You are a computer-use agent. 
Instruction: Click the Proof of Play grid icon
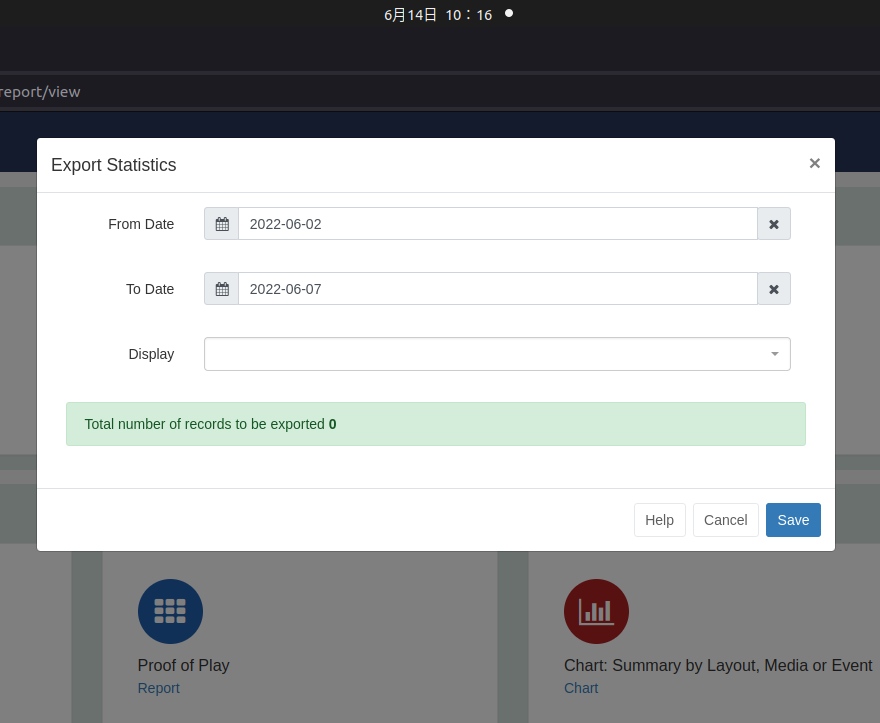(170, 611)
